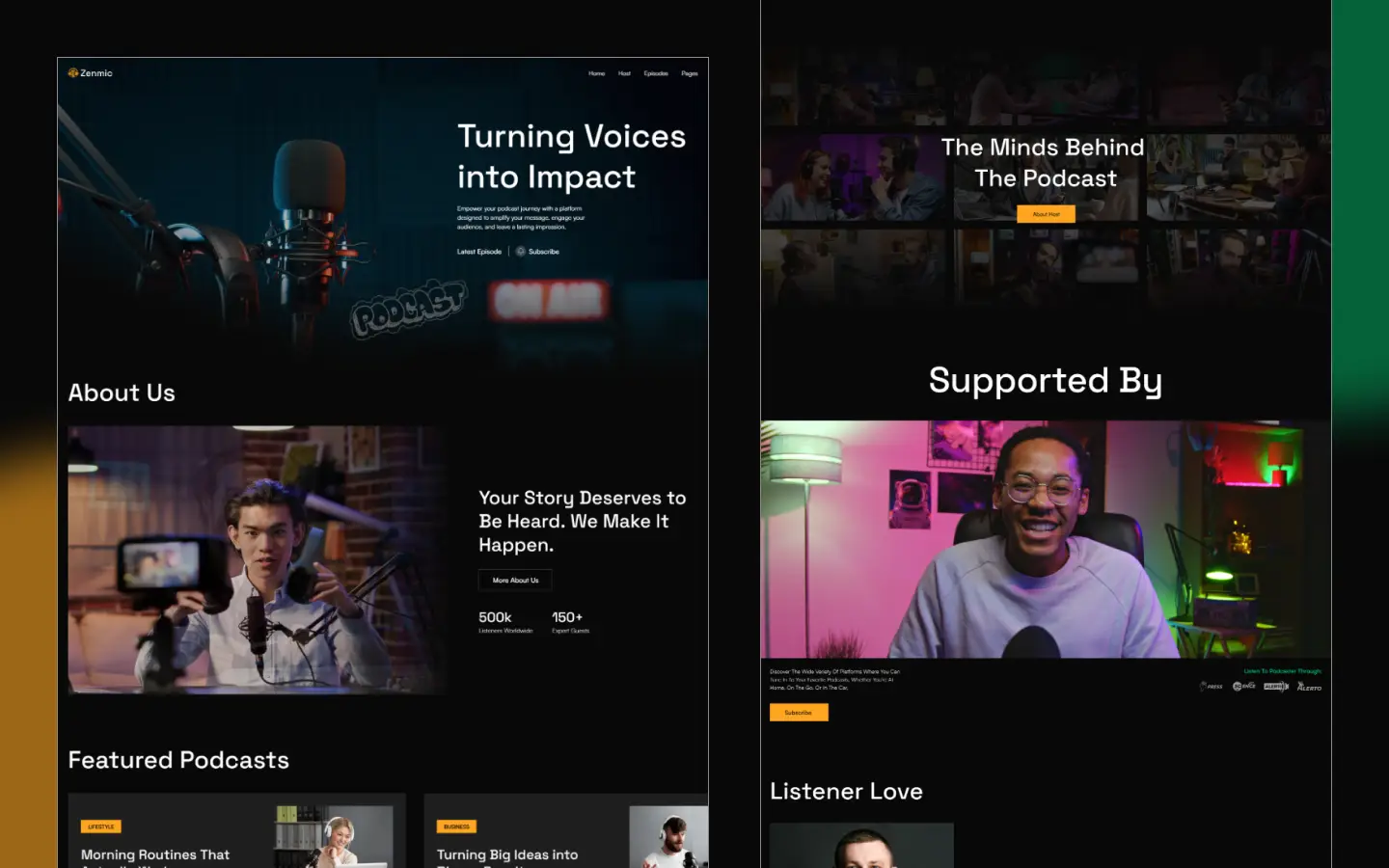This screenshot has height=868, width=1389.
Task: Click the Latest Episode link
Action: tap(479, 252)
